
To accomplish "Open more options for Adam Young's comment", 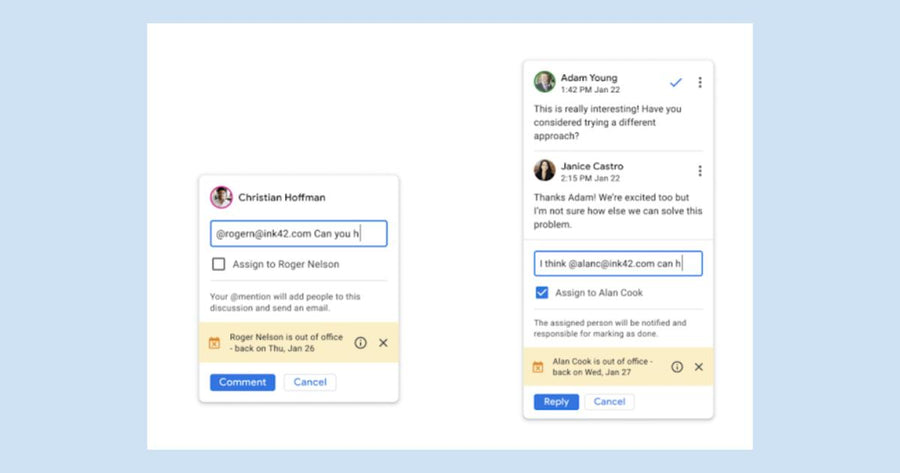I will click(700, 83).
